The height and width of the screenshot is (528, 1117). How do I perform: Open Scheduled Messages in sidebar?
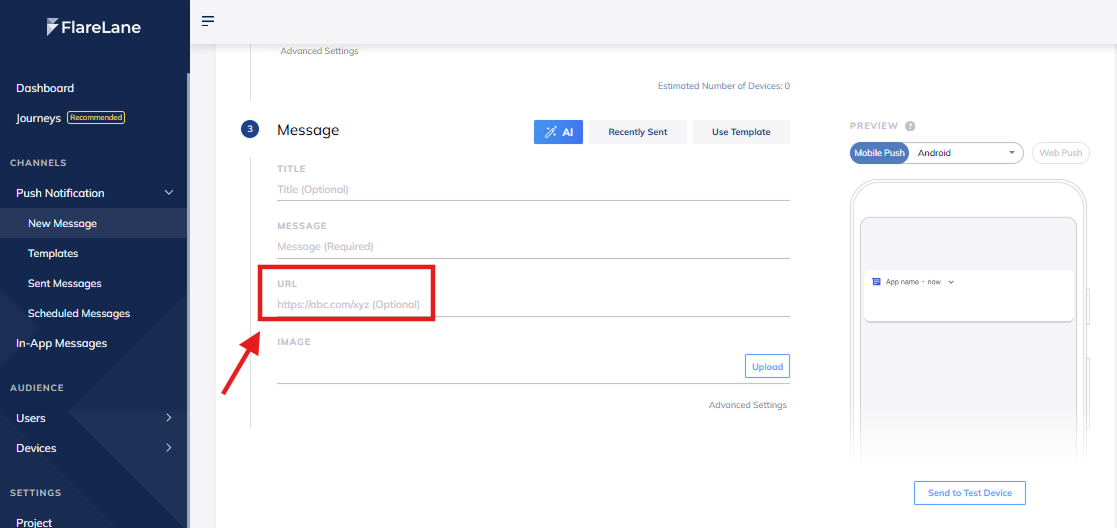click(79, 314)
